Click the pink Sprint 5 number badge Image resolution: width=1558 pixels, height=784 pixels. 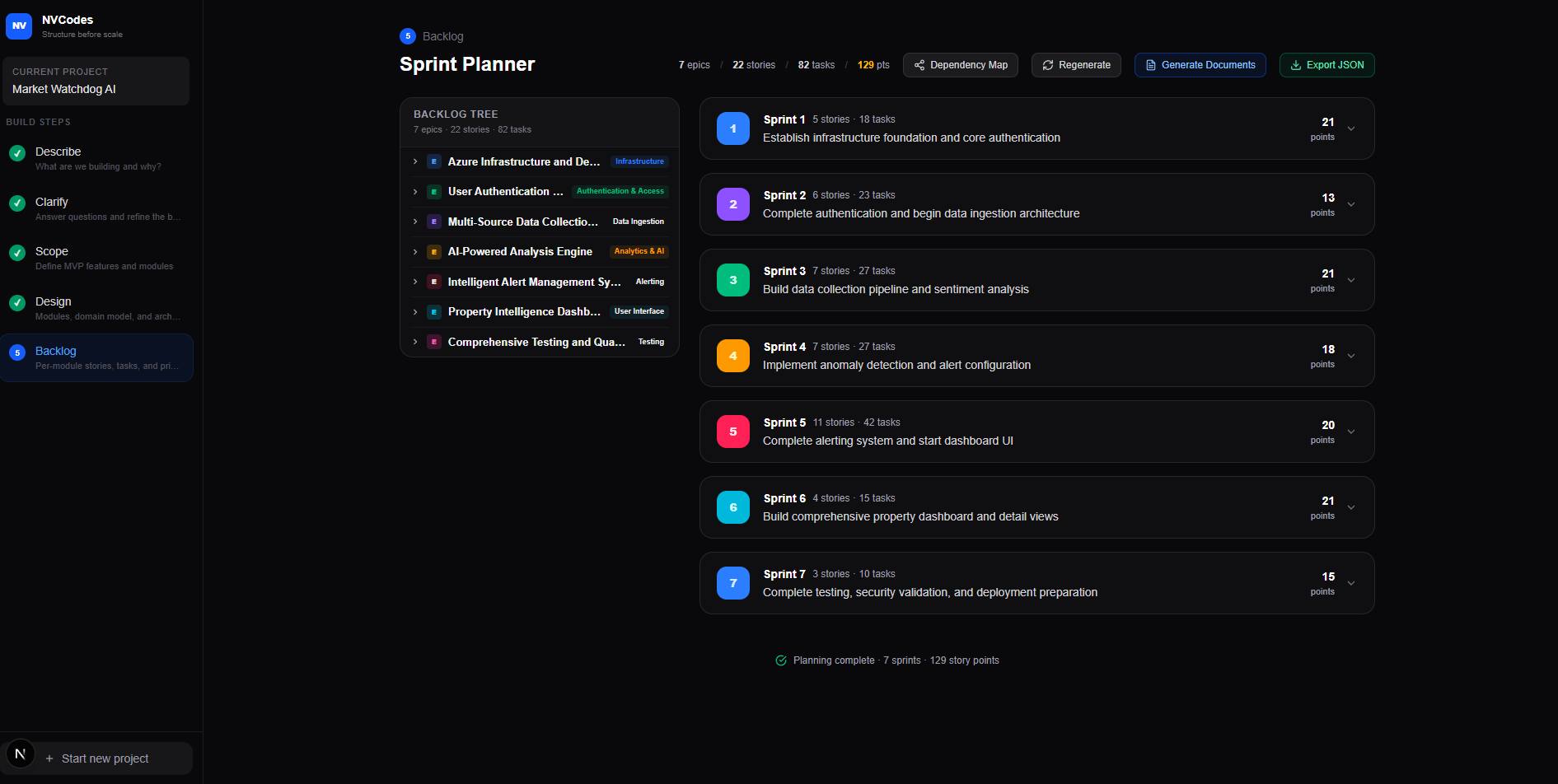(x=732, y=431)
